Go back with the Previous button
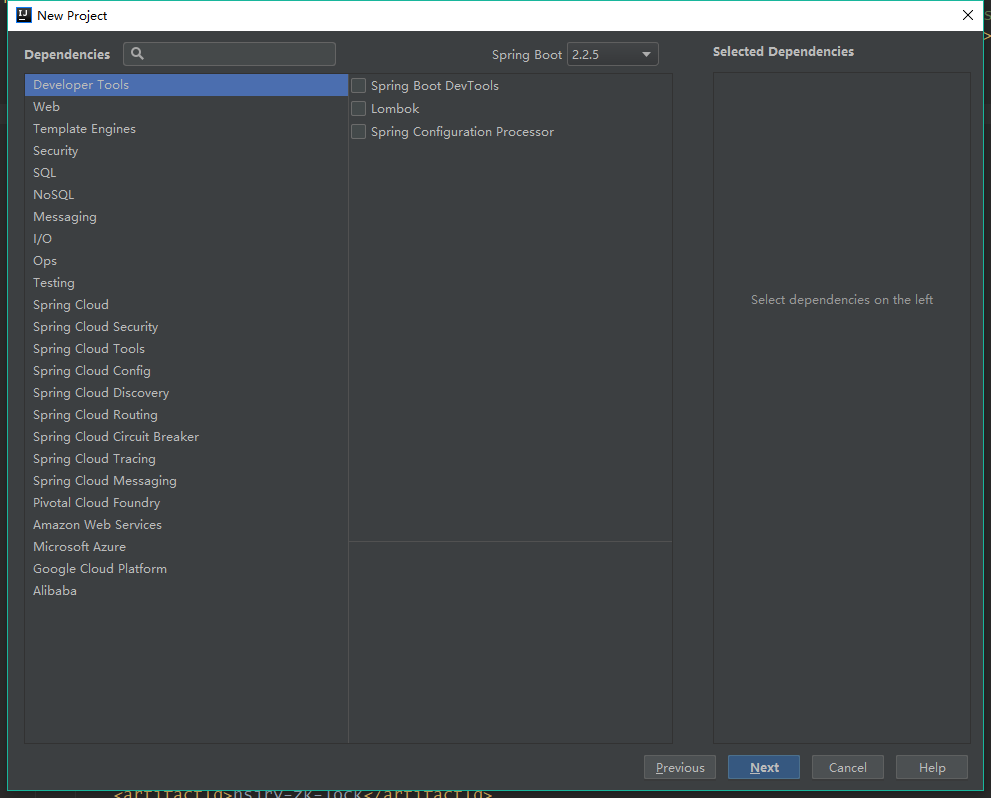Image resolution: width=991 pixels, height=798 pixels. pyautogui.click(x=680, y=767)
